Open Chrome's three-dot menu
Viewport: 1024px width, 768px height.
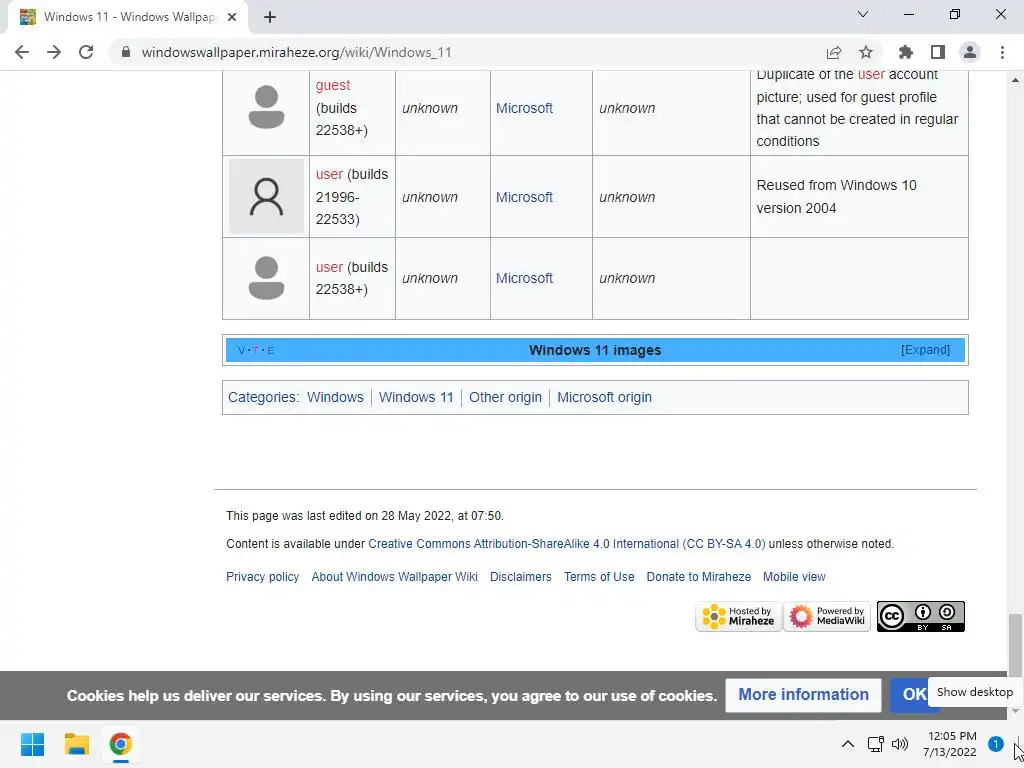1002,52
